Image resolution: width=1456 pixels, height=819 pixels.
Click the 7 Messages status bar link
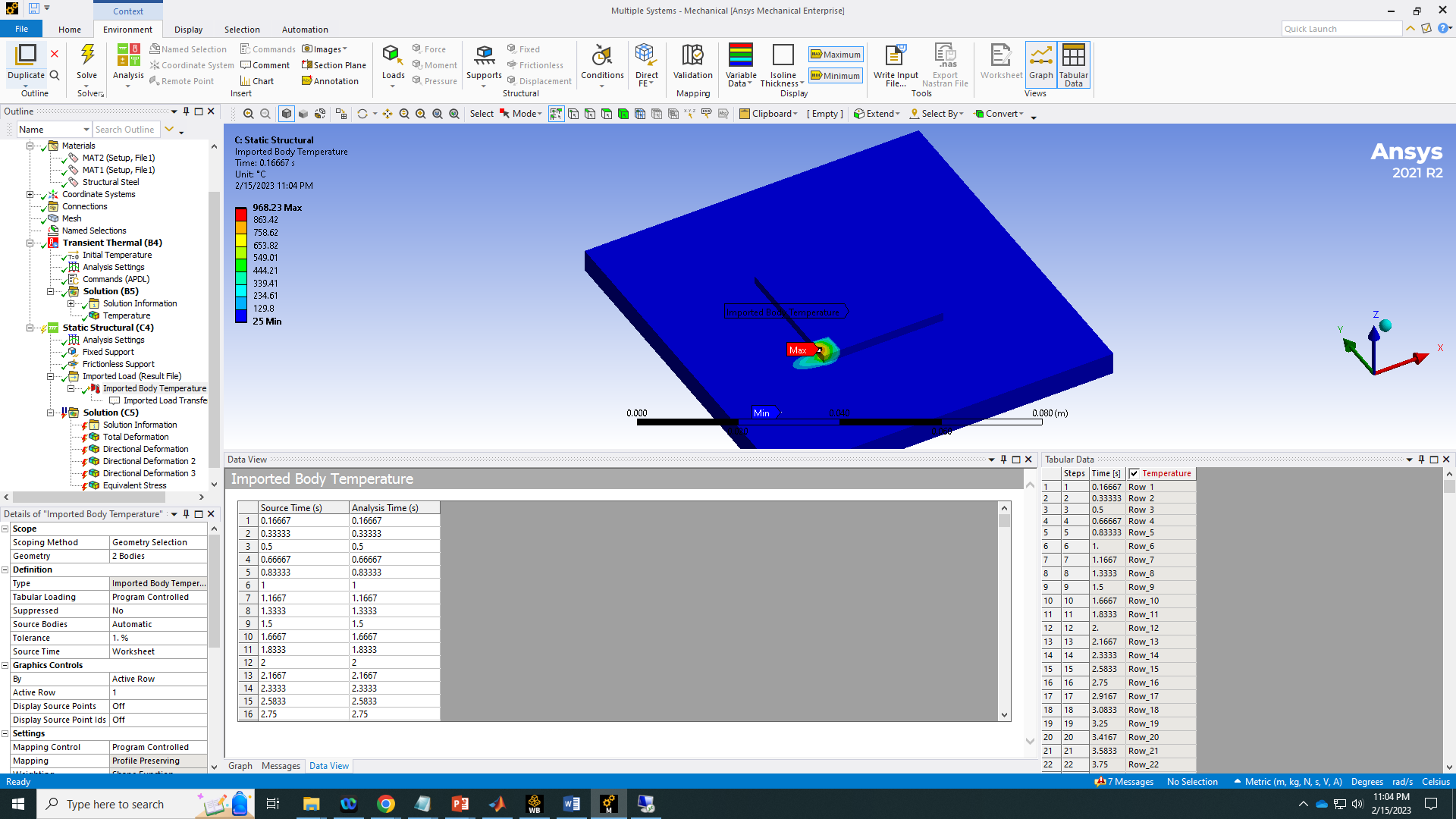(1124, 782)
